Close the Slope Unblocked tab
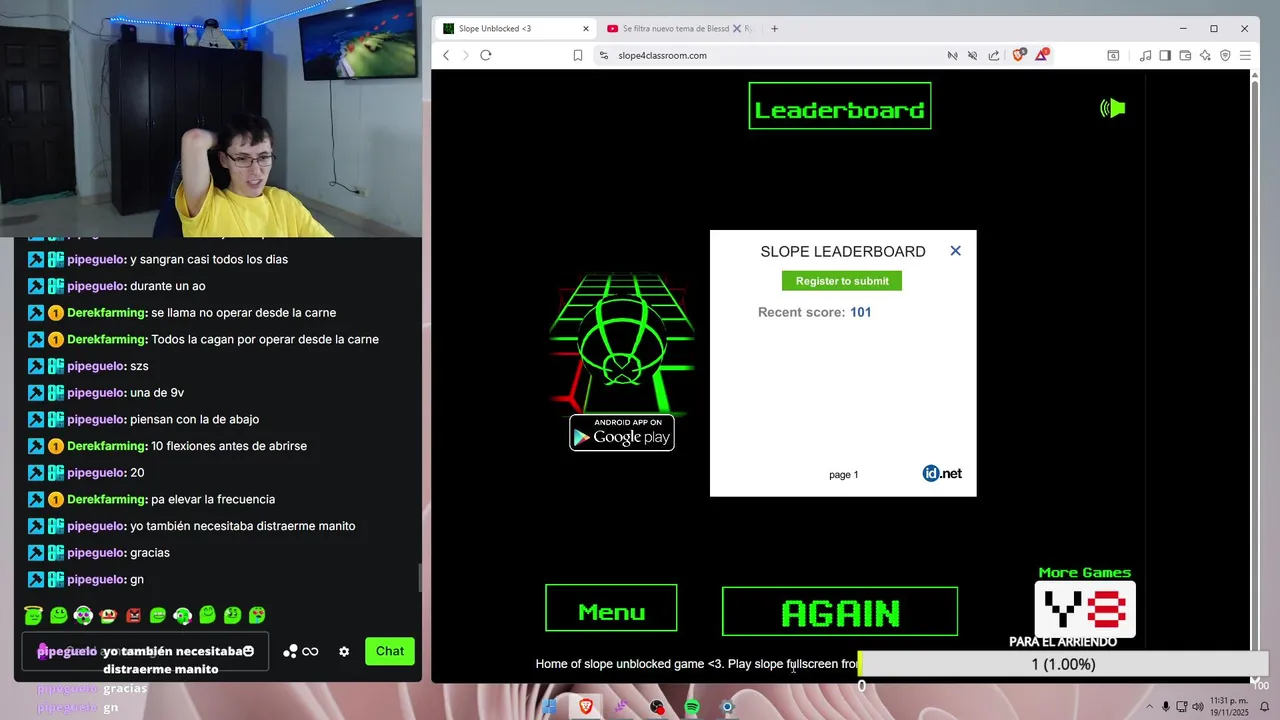 point(586,28)
